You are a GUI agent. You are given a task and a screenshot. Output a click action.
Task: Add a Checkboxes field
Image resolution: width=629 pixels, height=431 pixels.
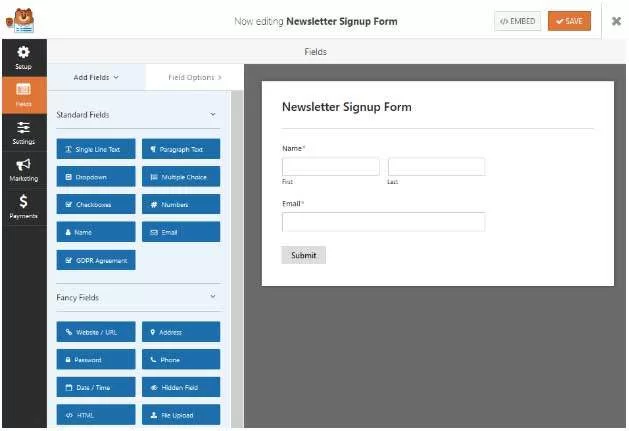click(x=96, y=204)
